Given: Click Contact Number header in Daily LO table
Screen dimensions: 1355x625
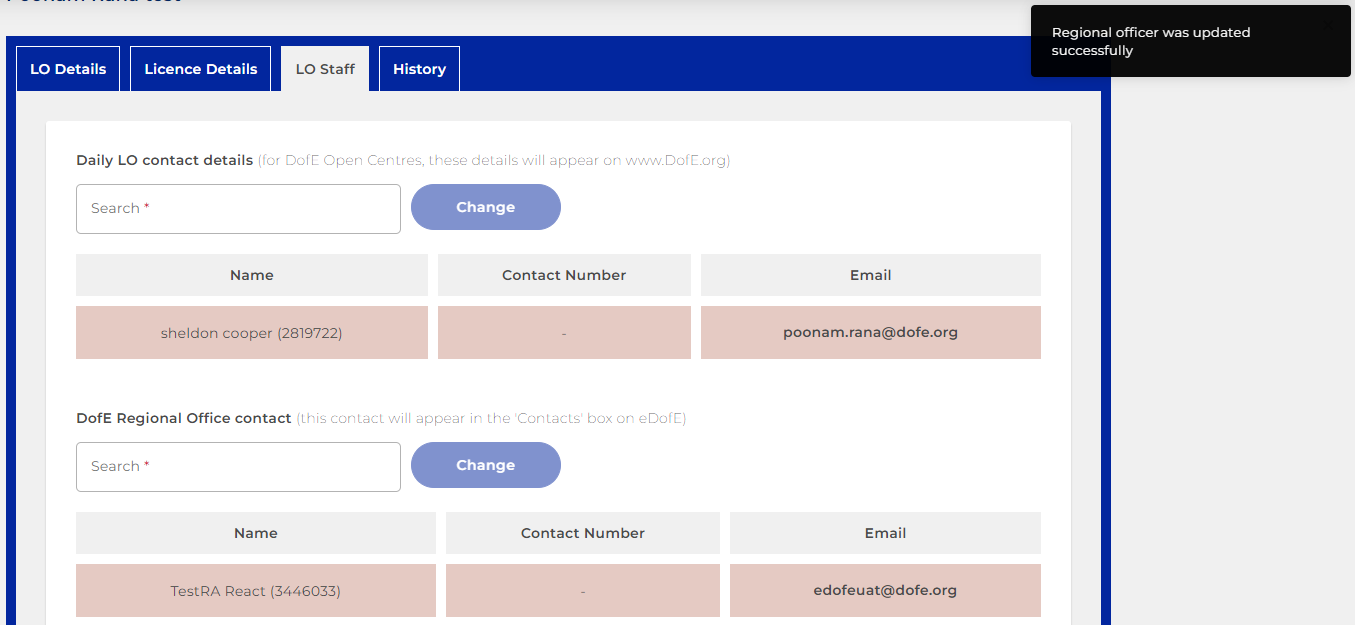Looking at the screenshot, I should [564, 275].
